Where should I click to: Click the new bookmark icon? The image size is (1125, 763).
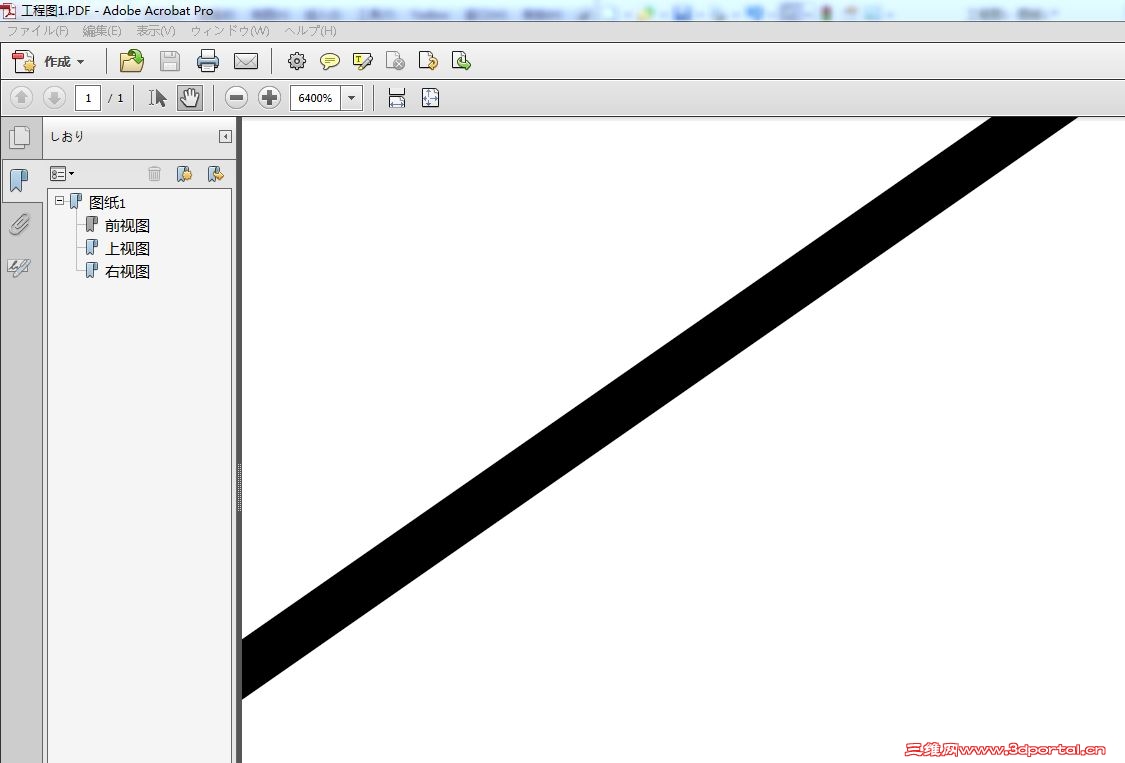pos(184,174)
